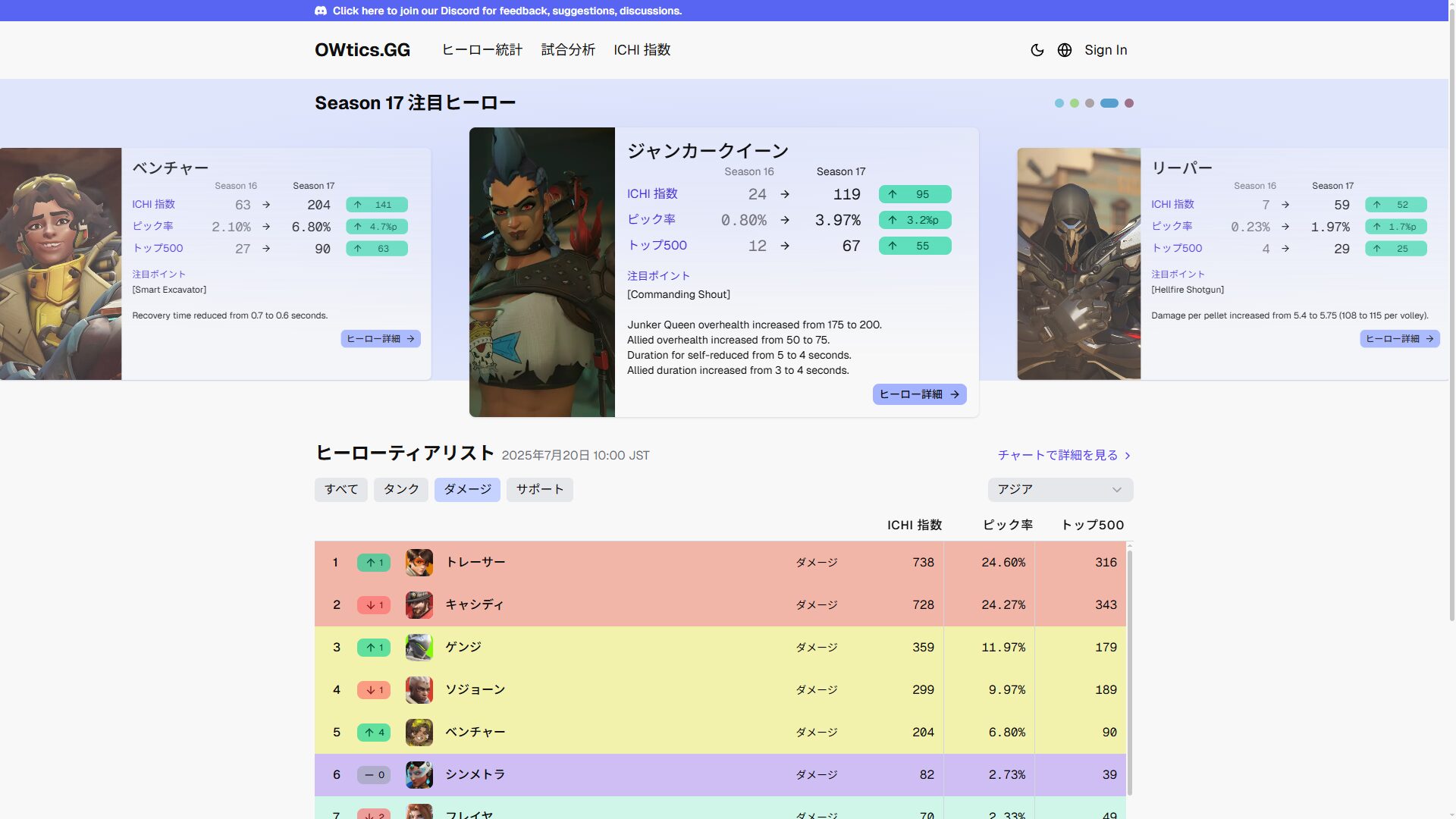This screenshot has width=1456, height=819.
Task: Click the Sign In link
Action: tap(1106, 50)
